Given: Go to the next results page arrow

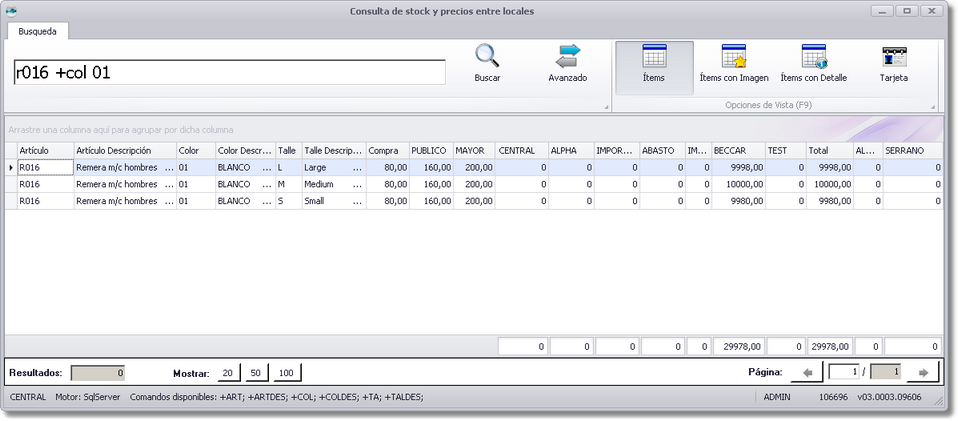Looking at the screenshot, I should (923, 373).
